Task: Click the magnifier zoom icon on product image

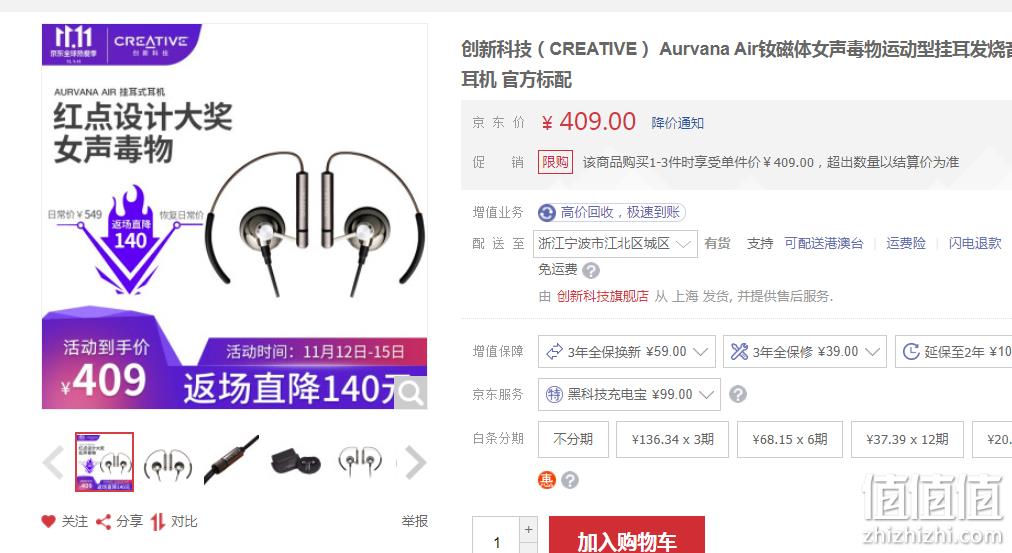Action: point(410,392)
